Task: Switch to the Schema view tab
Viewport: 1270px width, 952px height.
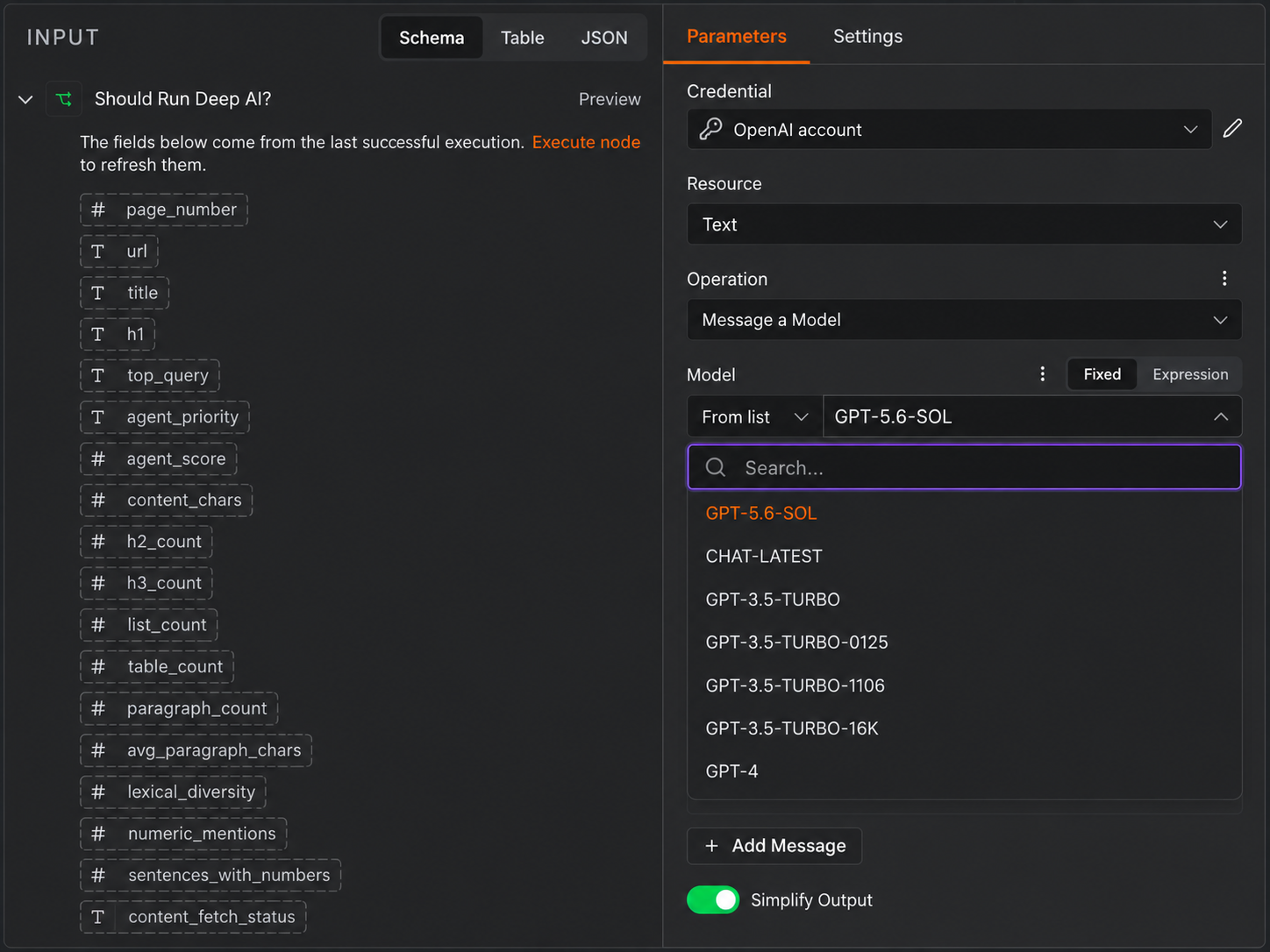Action: pos(432,38)
